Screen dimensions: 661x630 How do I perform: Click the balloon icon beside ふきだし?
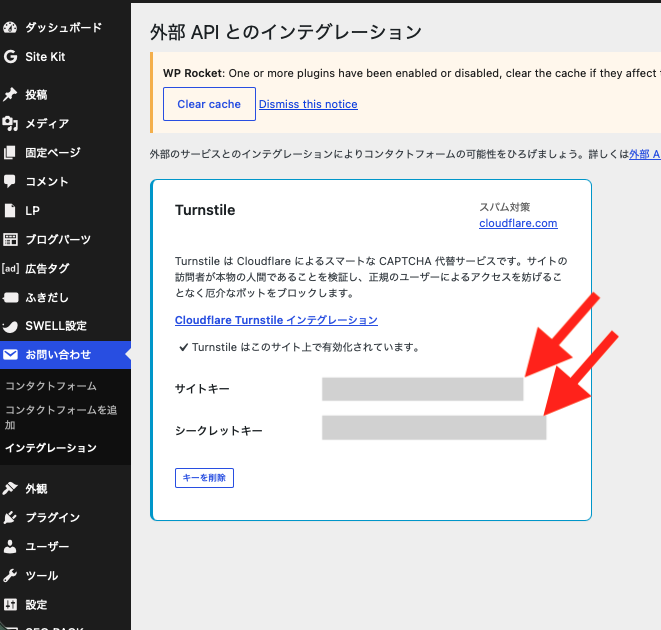click(x=10, y=298)
